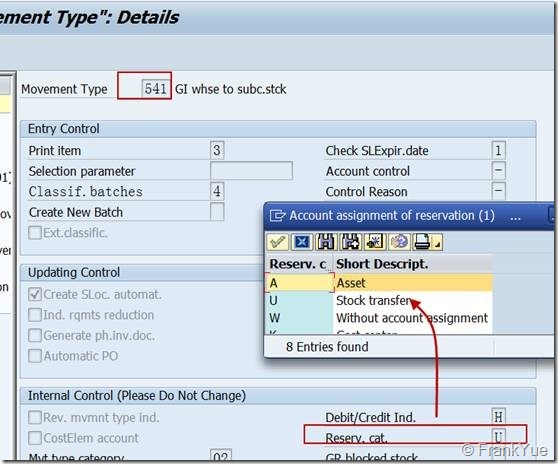This screenshot has width=558, height=464.
Task: Click the globe information icon in the popup toolbar
Action: pos(399,242)
